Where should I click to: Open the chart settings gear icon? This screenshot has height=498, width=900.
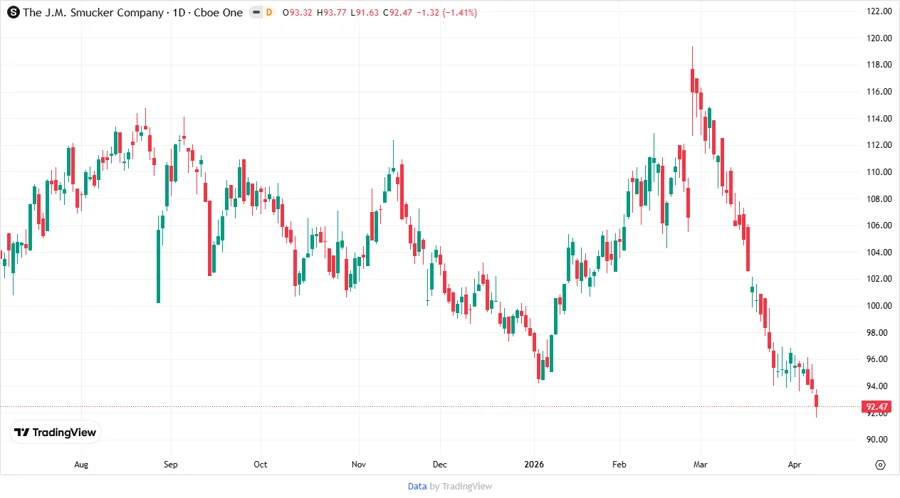[x=879, y=465]
